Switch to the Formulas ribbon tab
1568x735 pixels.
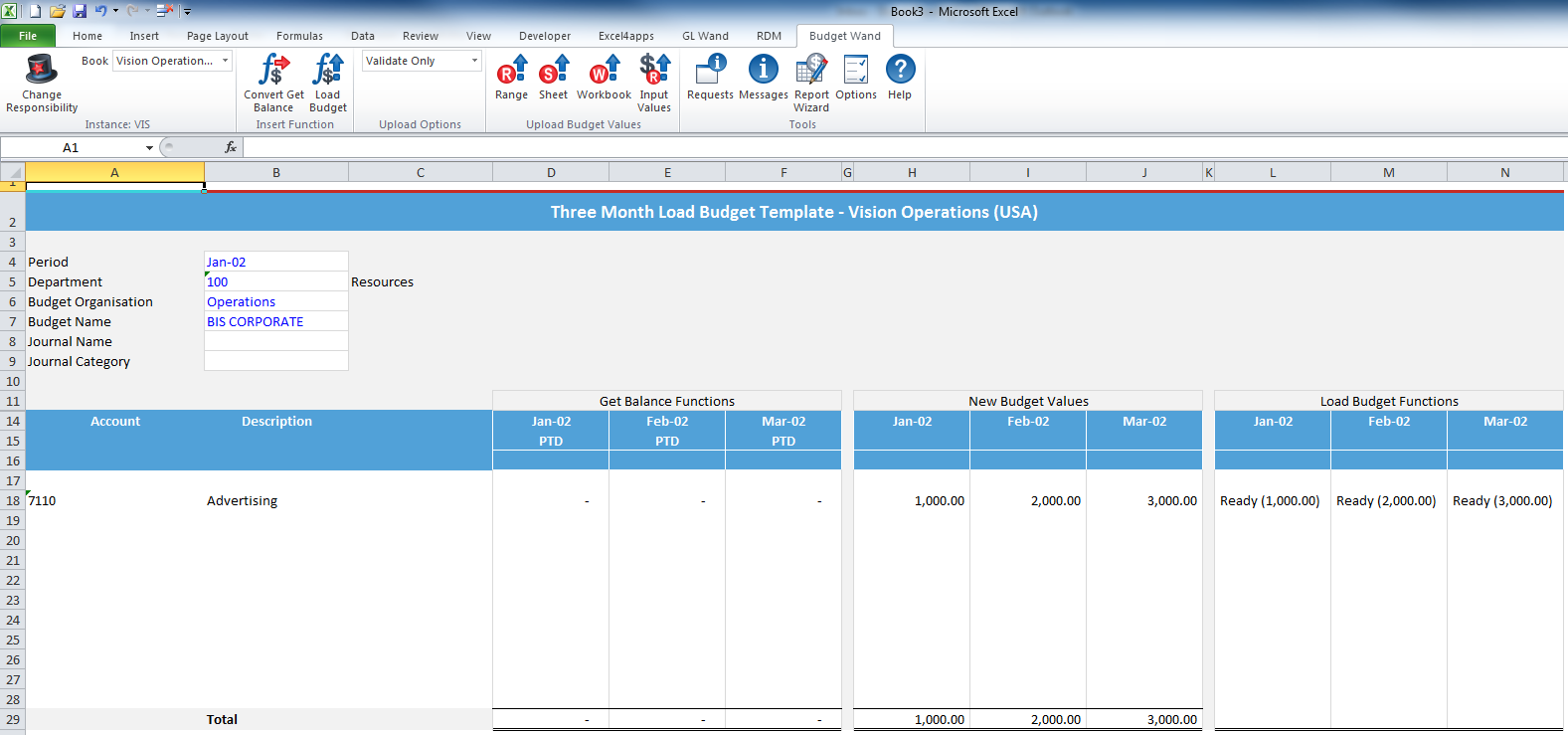coord(299,36)
